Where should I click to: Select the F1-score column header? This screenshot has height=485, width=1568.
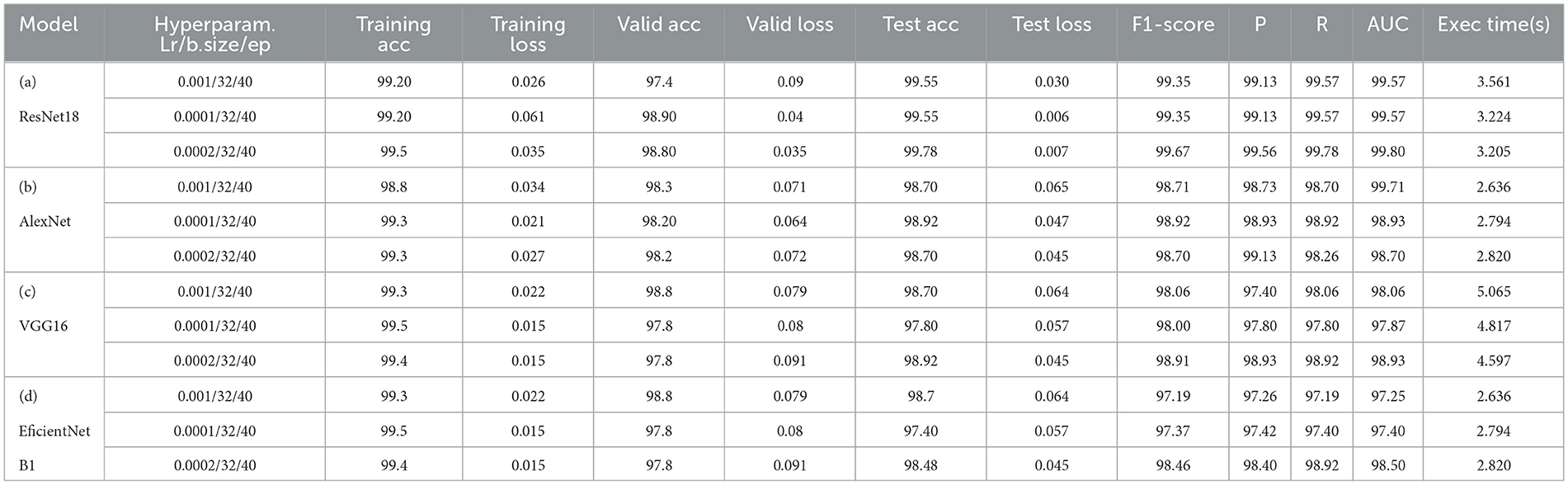[1173, 25]
